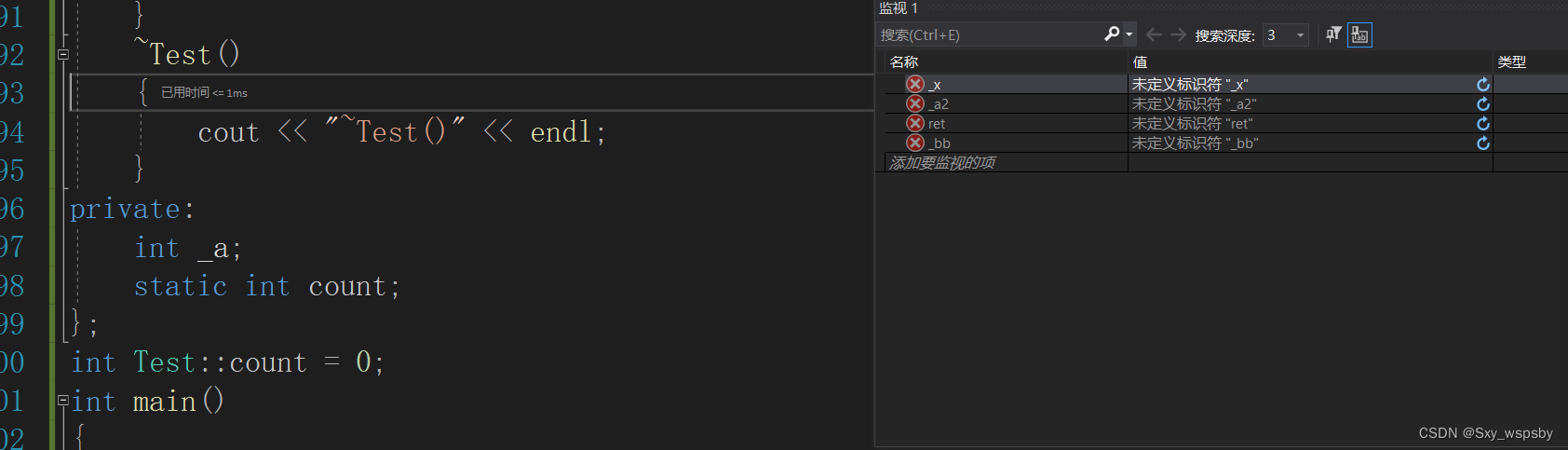The height and width of the screenshot is (450, 1568).
Task: Click the search magnifier icon in Watch
Action: point(1112,34)
